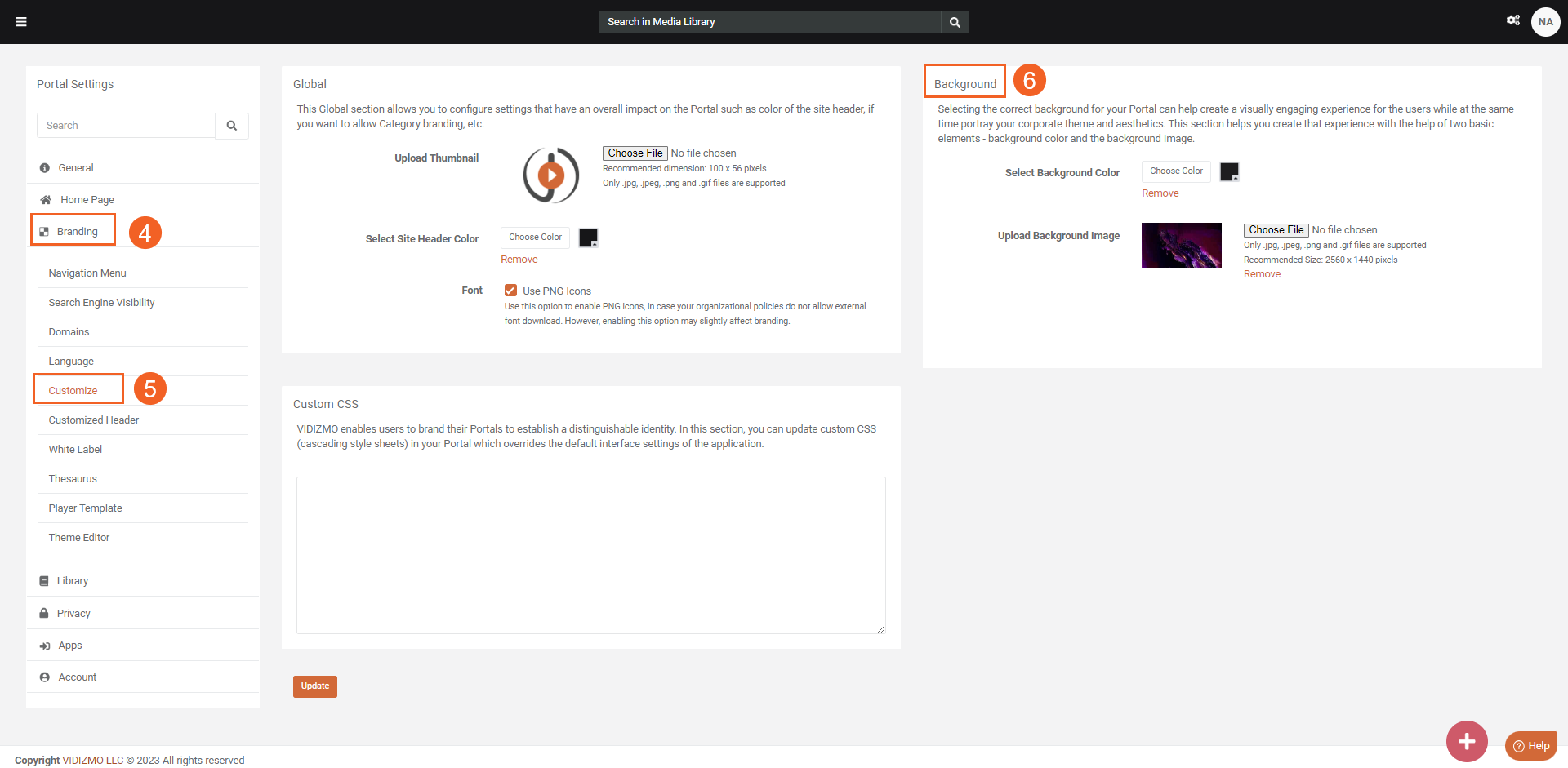
Task: Click the red plus add button
Action: pyautogui.click(x=1466, y=741)
